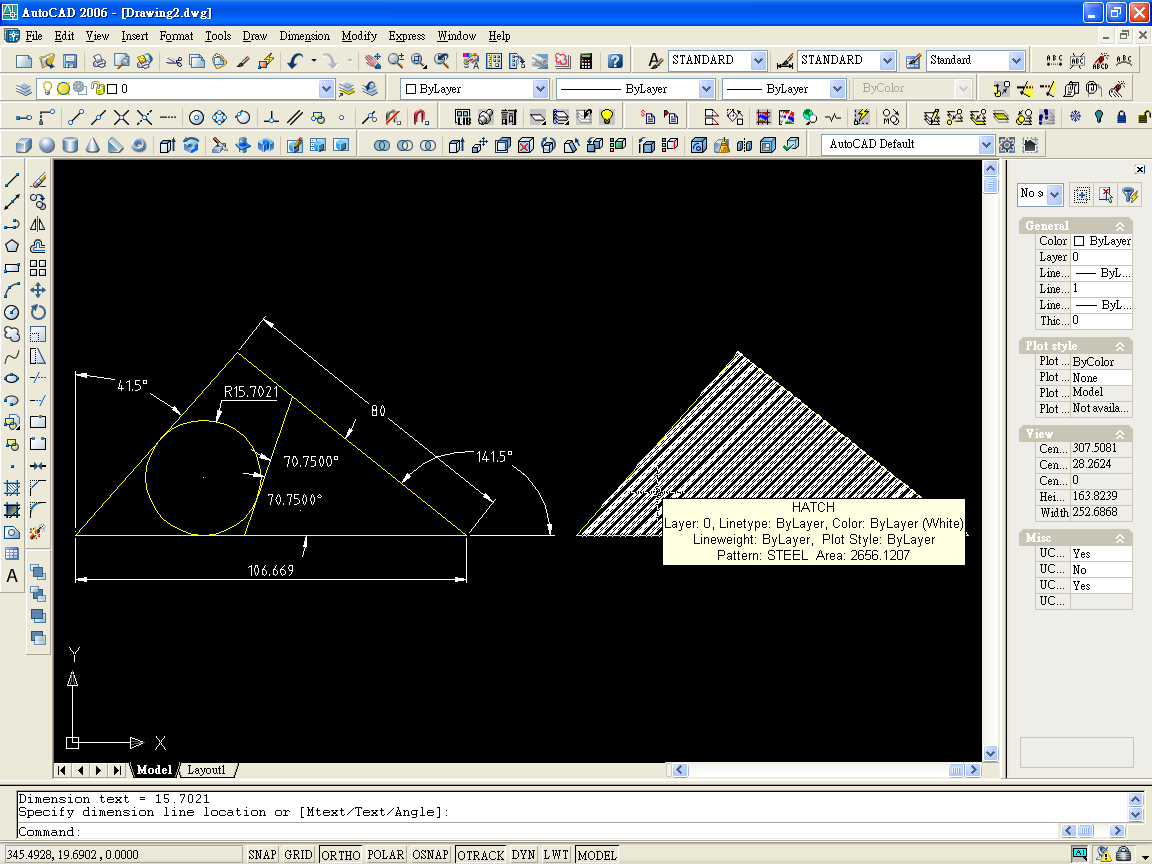Select the Explode modify tool
1152x864 pixels.
[38, 532]
